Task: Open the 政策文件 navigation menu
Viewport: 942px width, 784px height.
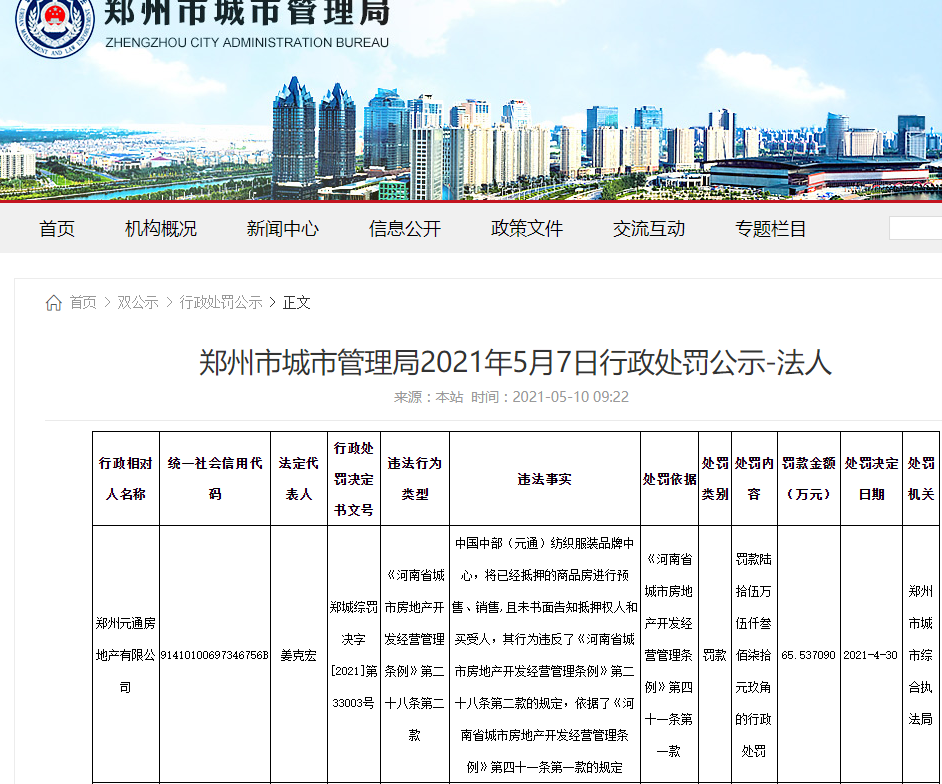Action: (x=527, y=228)
